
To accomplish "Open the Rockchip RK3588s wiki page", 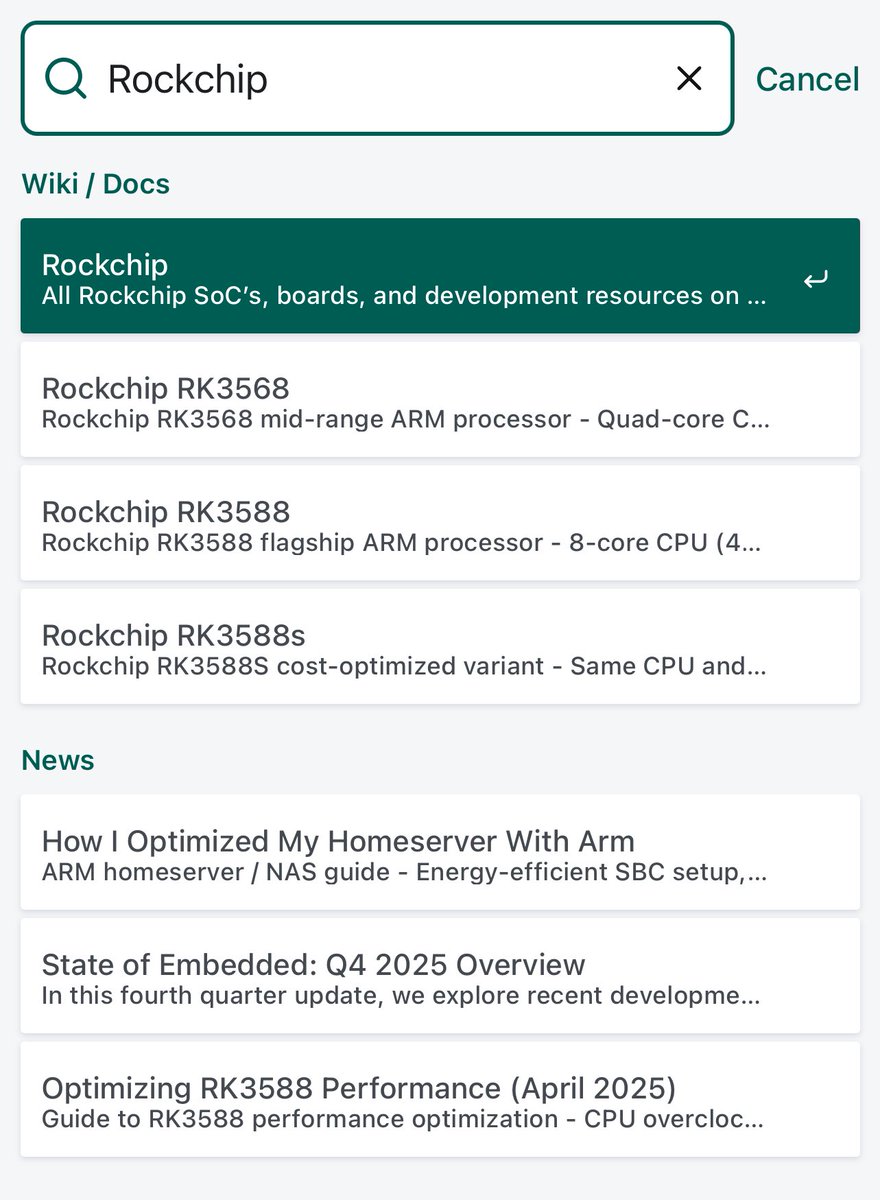I will (x=440, y=646).
